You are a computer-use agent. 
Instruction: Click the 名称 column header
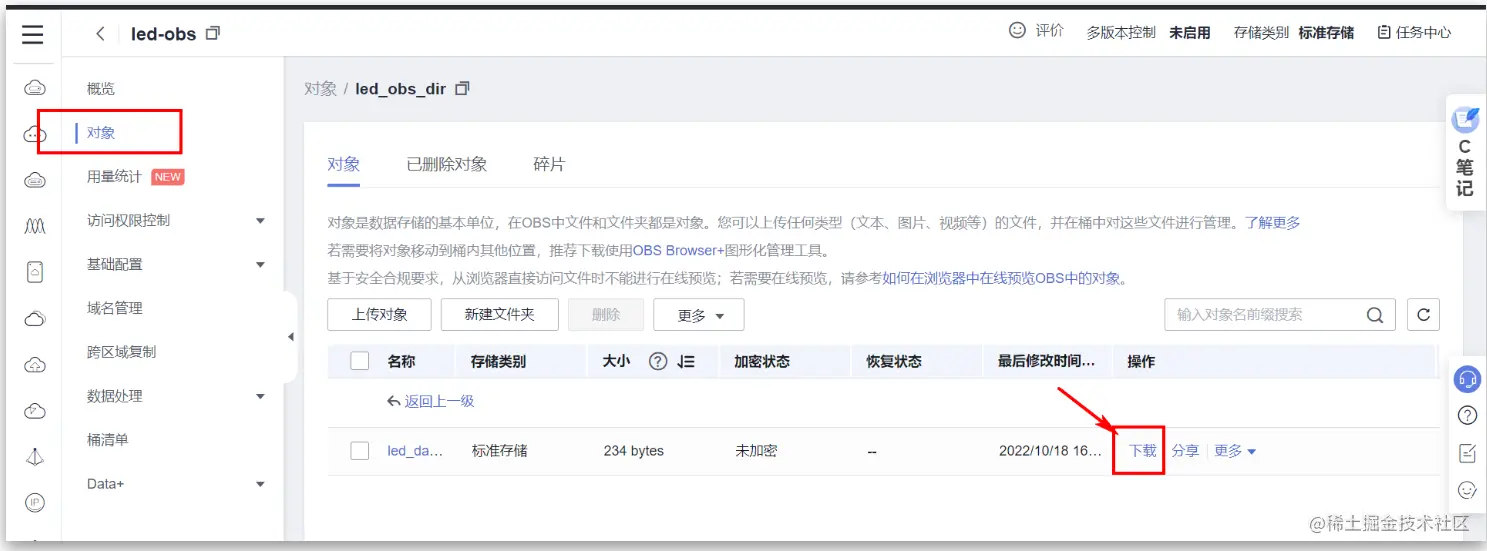coord(401,361)
